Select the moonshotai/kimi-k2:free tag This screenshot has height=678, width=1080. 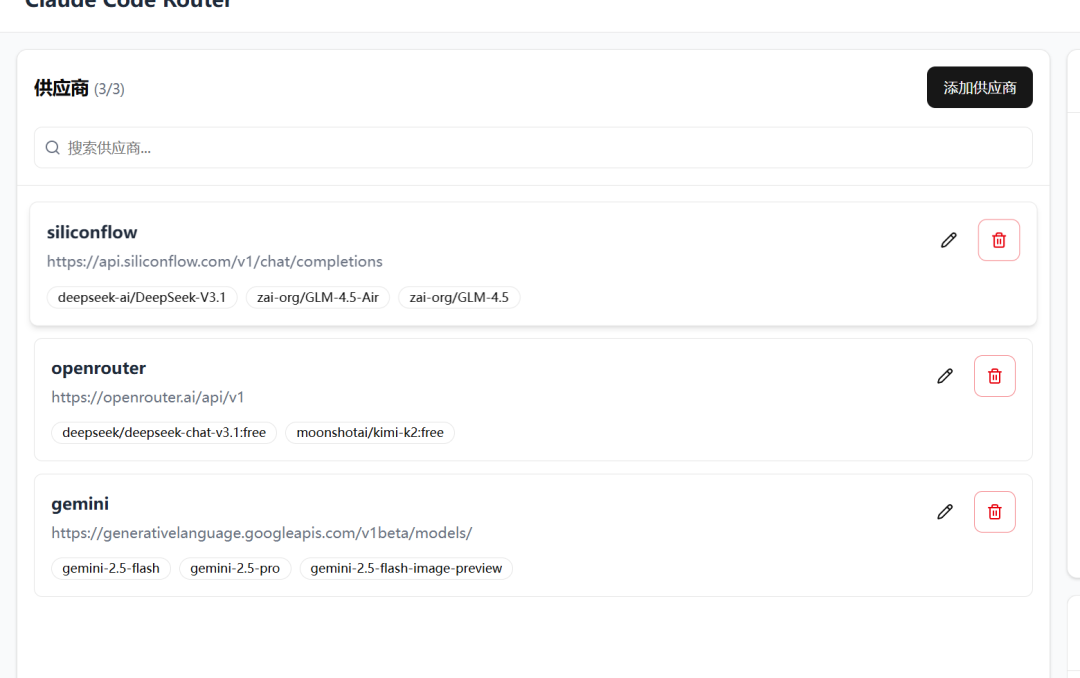point(370,433)
